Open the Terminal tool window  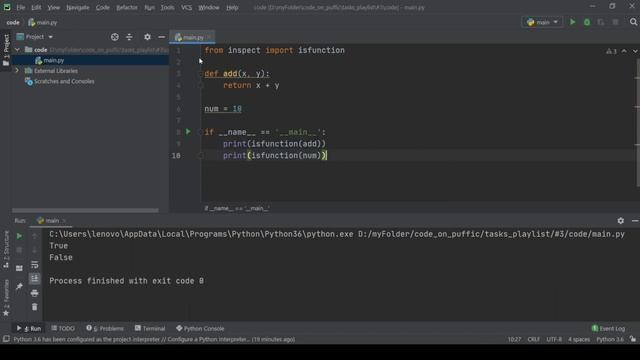click(150, 328)
